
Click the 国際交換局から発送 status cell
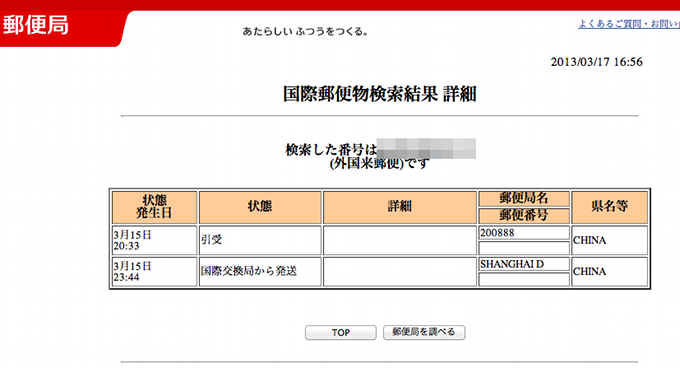point(260,271)
